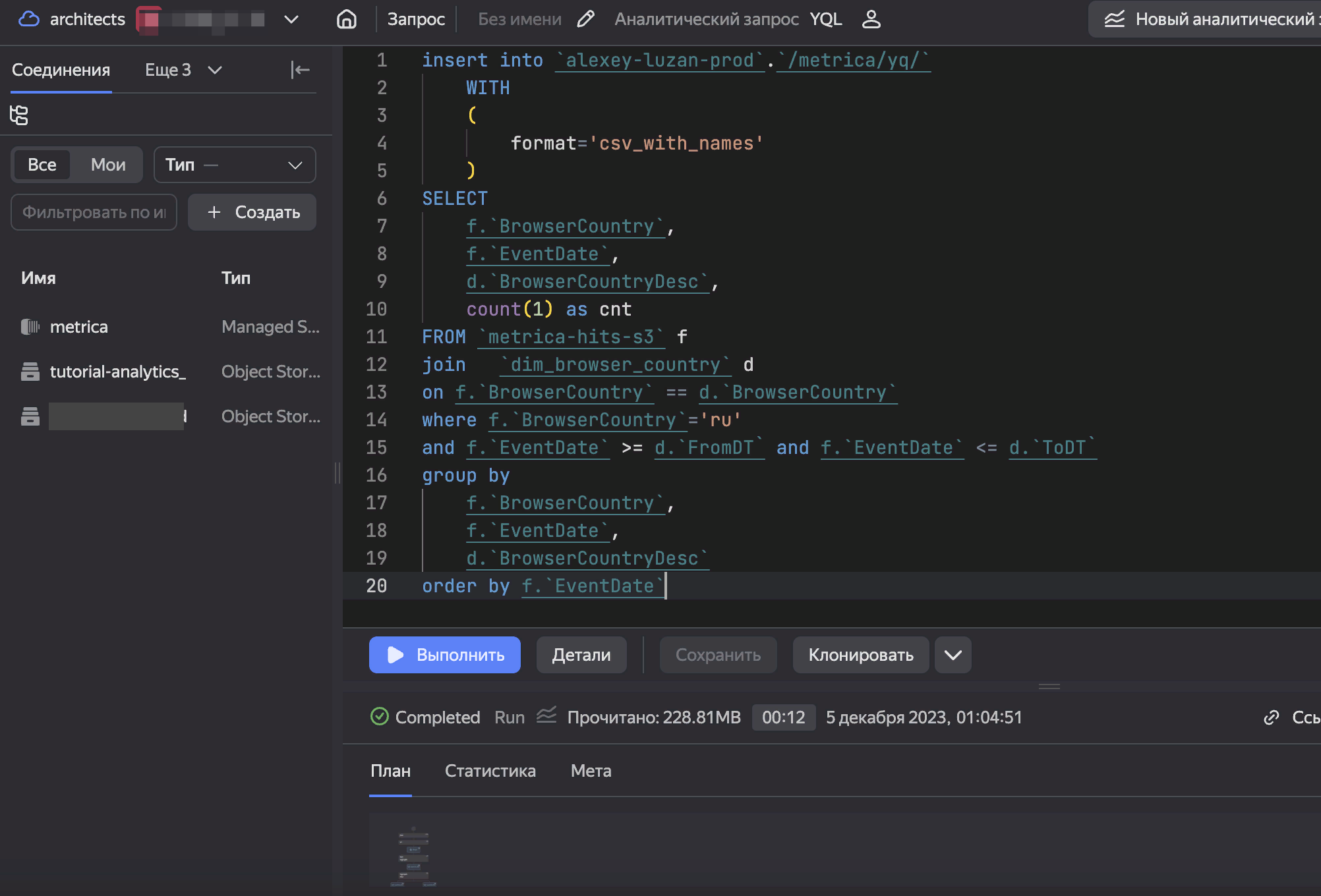
Task: Click the Детали button
Action: point(581,655)
